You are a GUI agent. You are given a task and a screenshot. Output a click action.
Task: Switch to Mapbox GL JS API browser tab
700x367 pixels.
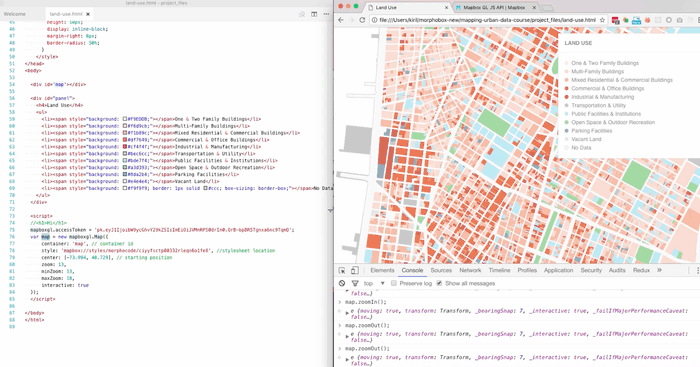coord(493,8)
